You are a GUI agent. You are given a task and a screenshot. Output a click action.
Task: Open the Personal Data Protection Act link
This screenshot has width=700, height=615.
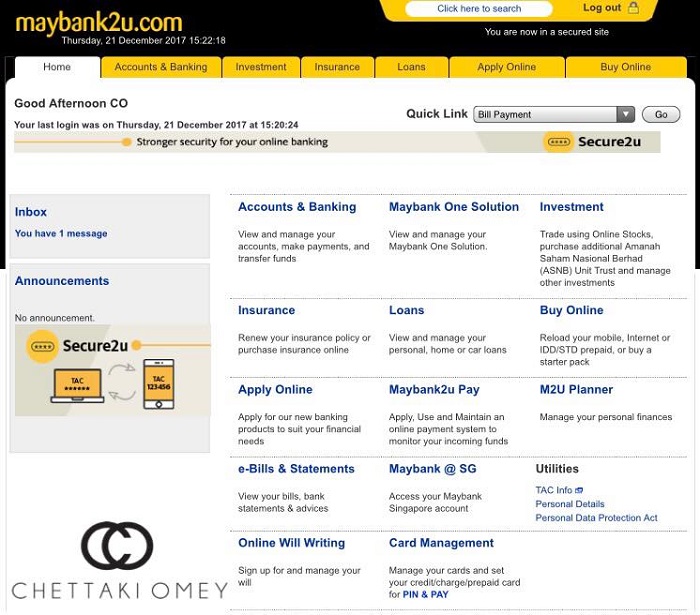point(596,518)
